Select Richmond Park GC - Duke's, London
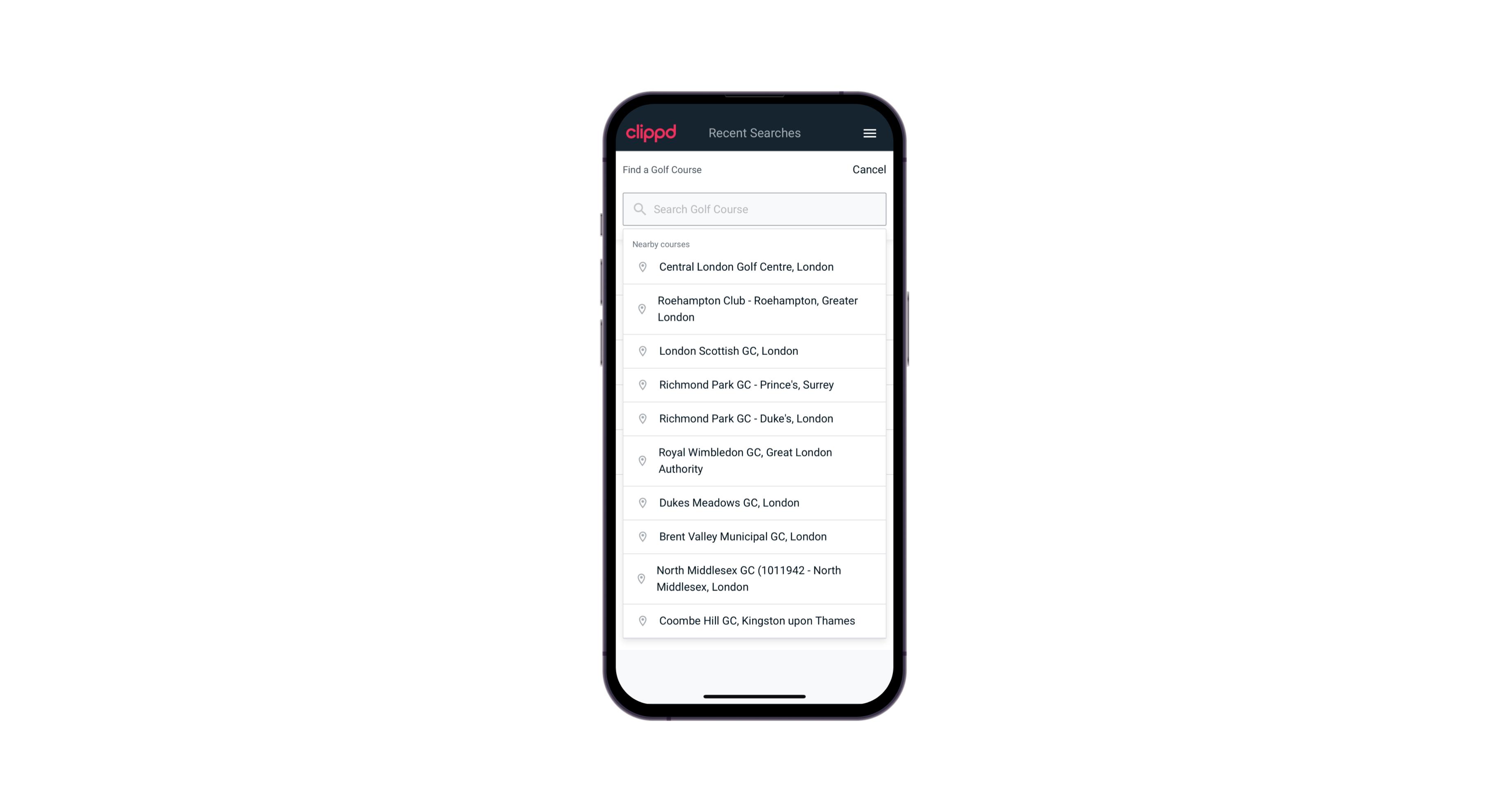1510x812 pixels. point(754,418)
